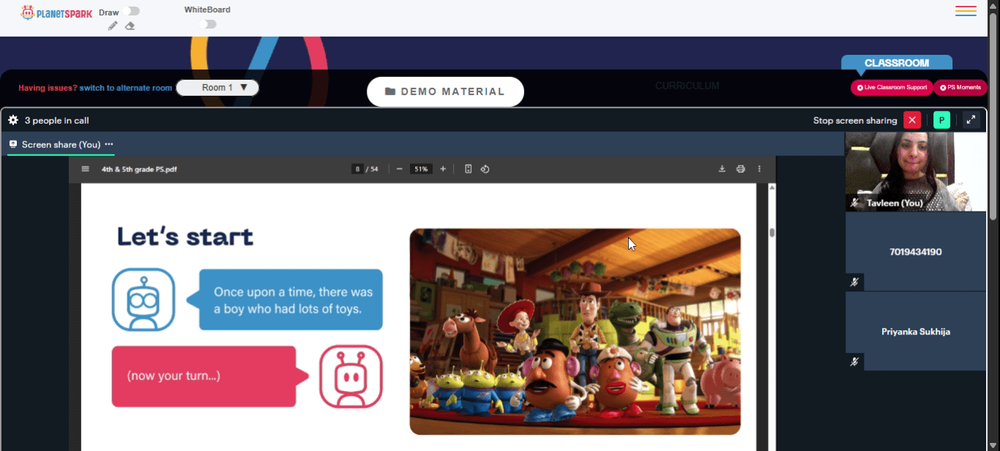The image size is (1000, 451).
Task: Open call settings gear icon
Action: [x=13, y=120]
